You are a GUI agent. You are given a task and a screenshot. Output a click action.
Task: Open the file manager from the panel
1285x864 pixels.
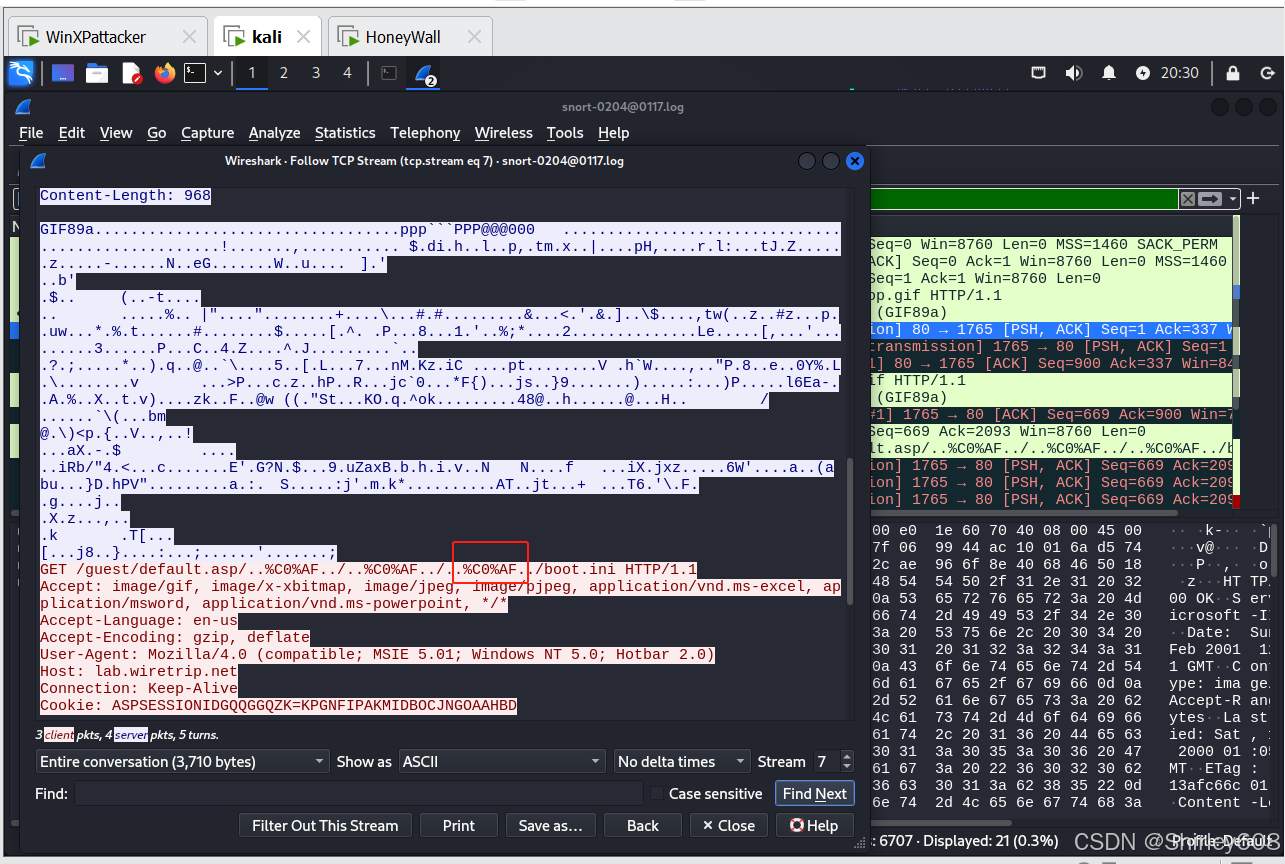[97, 73]
